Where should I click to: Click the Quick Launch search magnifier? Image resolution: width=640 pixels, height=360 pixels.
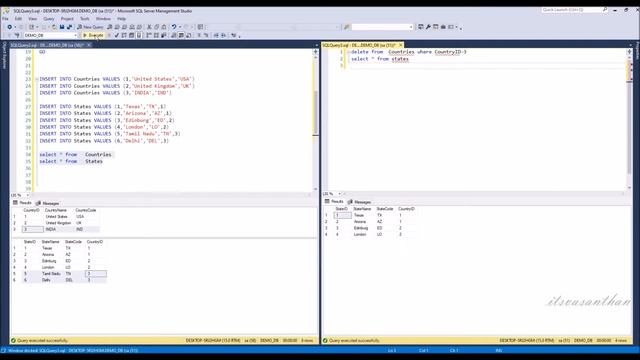605,10
